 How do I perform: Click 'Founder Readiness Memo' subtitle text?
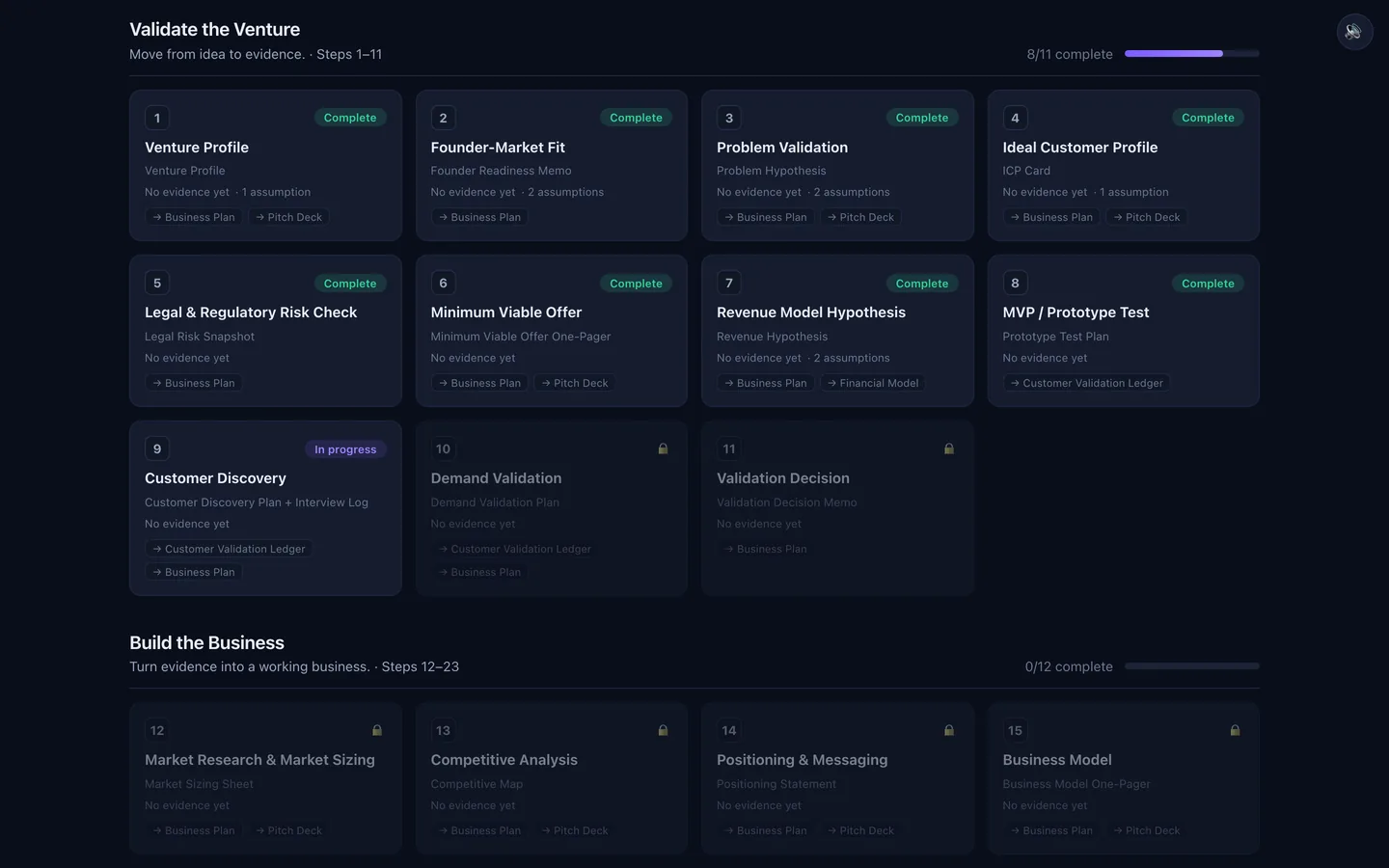tap(501, 171)
